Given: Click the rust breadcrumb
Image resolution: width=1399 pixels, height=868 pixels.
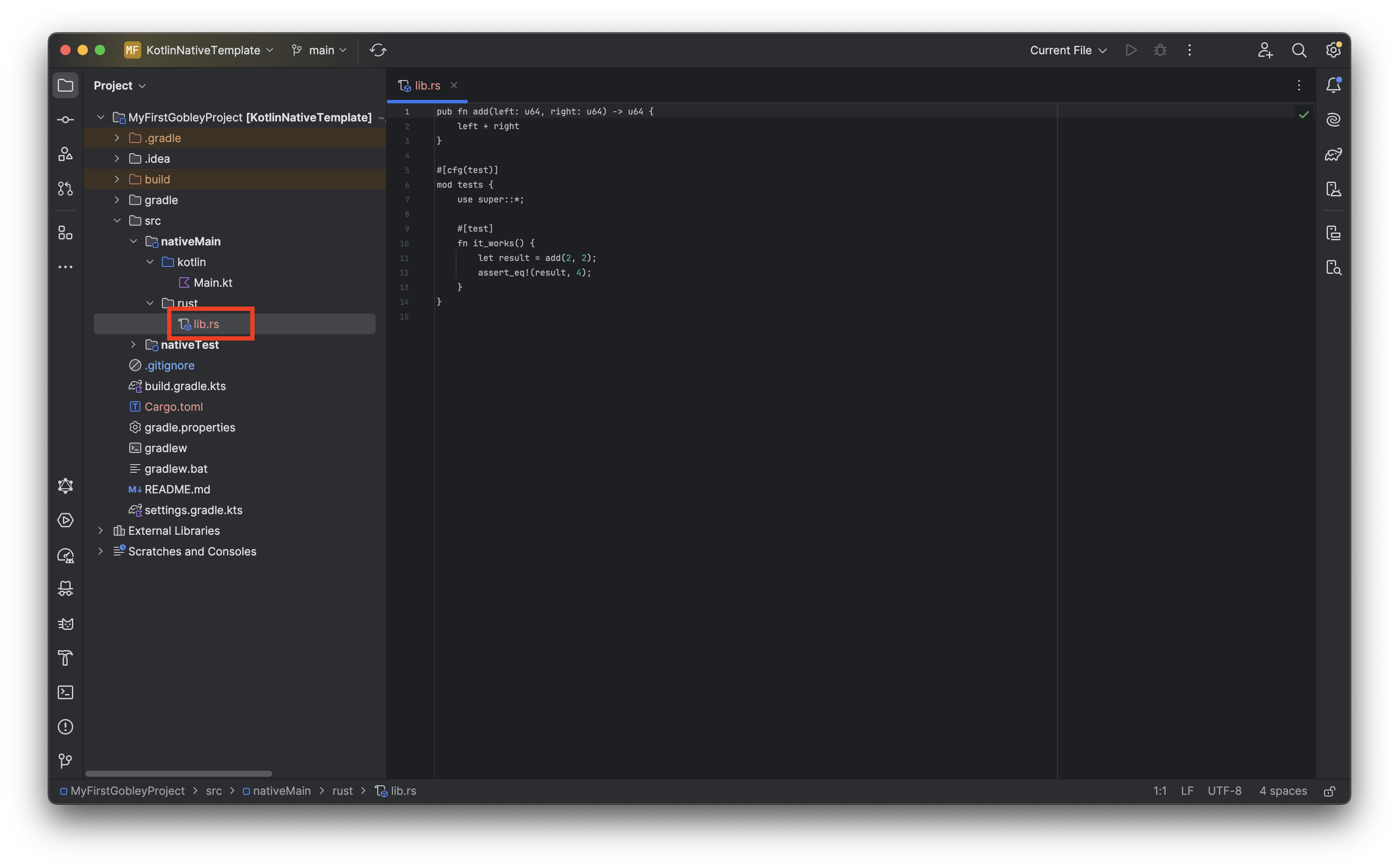Looking at the screenshot, I should [x=342, y=791].
